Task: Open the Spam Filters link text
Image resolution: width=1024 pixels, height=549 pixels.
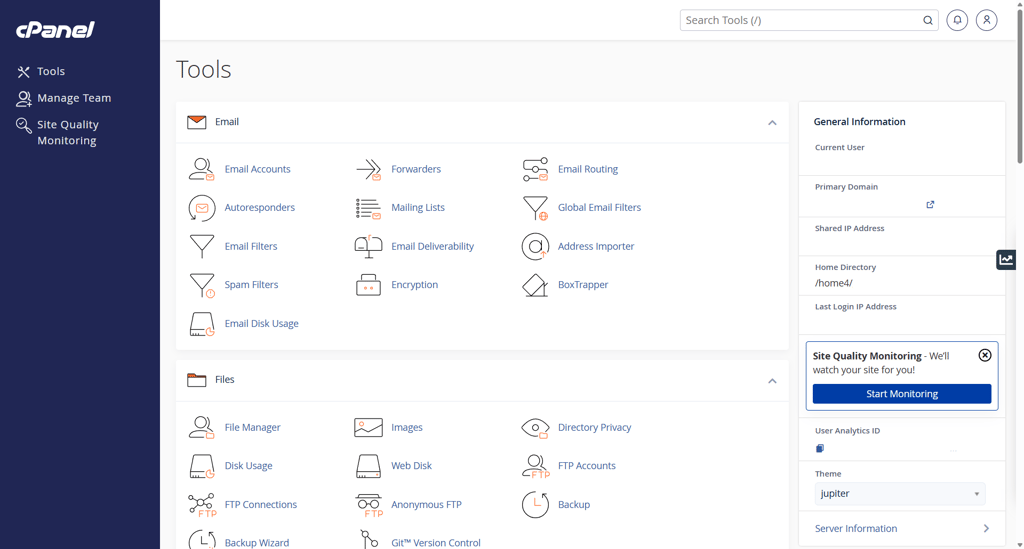Action: 251,285
